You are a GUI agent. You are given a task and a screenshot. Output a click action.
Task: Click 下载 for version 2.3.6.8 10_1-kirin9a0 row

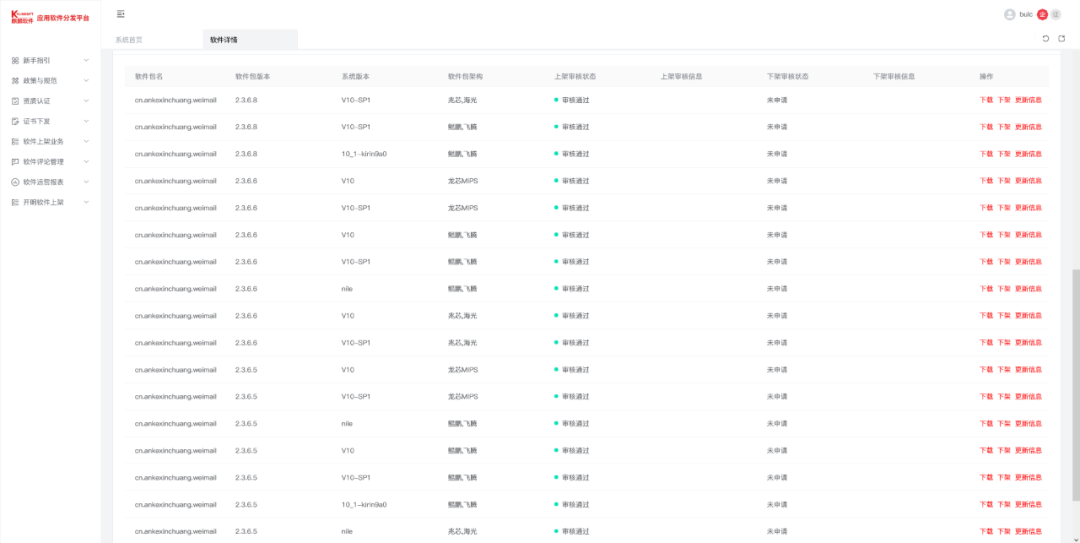(x=985, y=154)
